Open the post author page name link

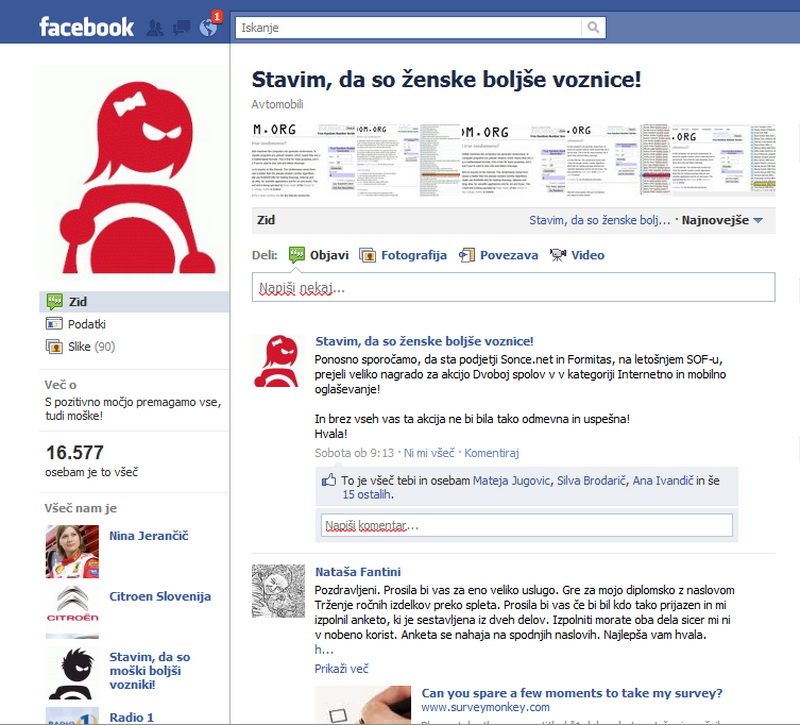click(x=424, y=341)
